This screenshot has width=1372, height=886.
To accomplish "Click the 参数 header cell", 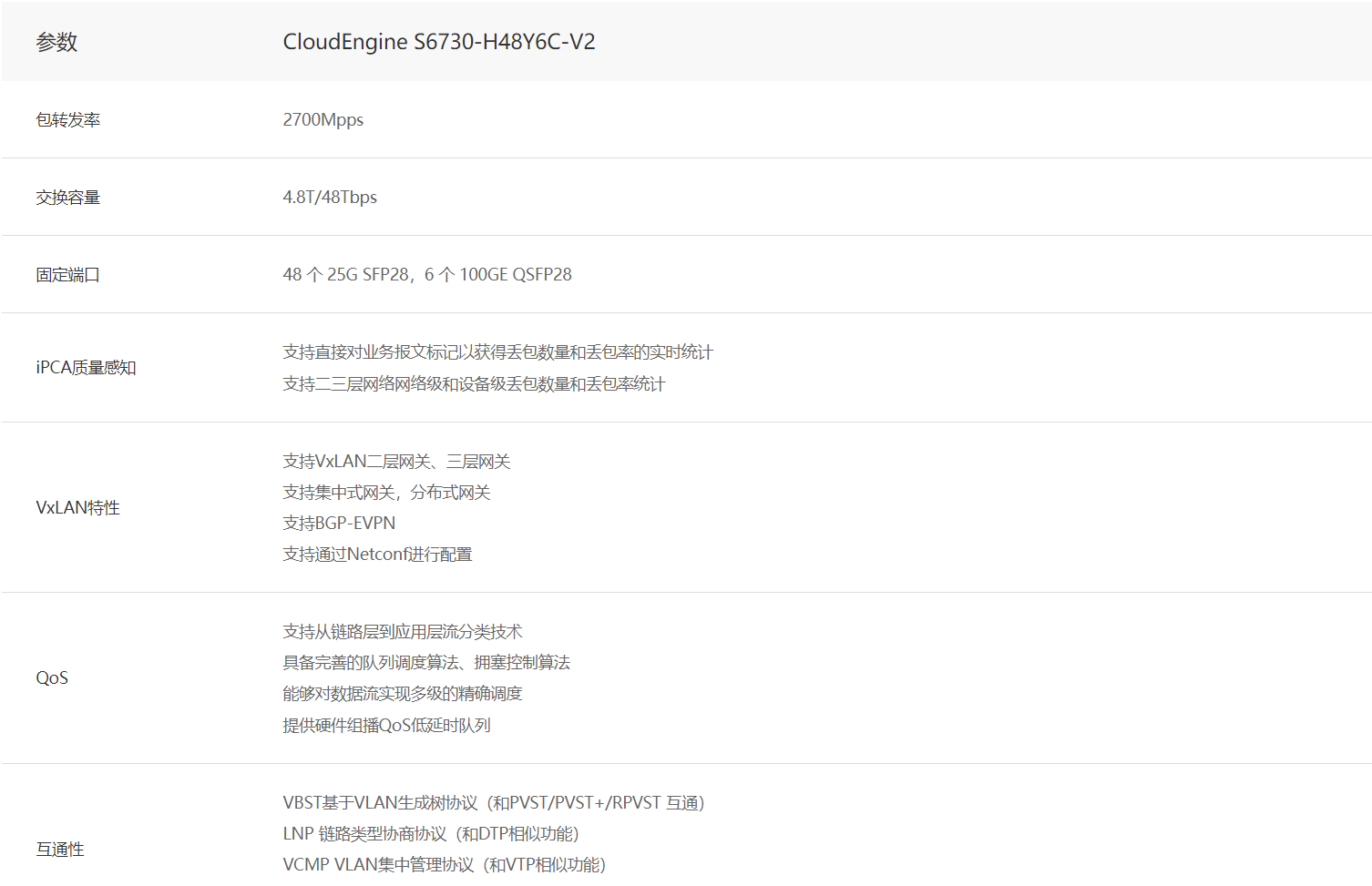I will coord(56,42).
